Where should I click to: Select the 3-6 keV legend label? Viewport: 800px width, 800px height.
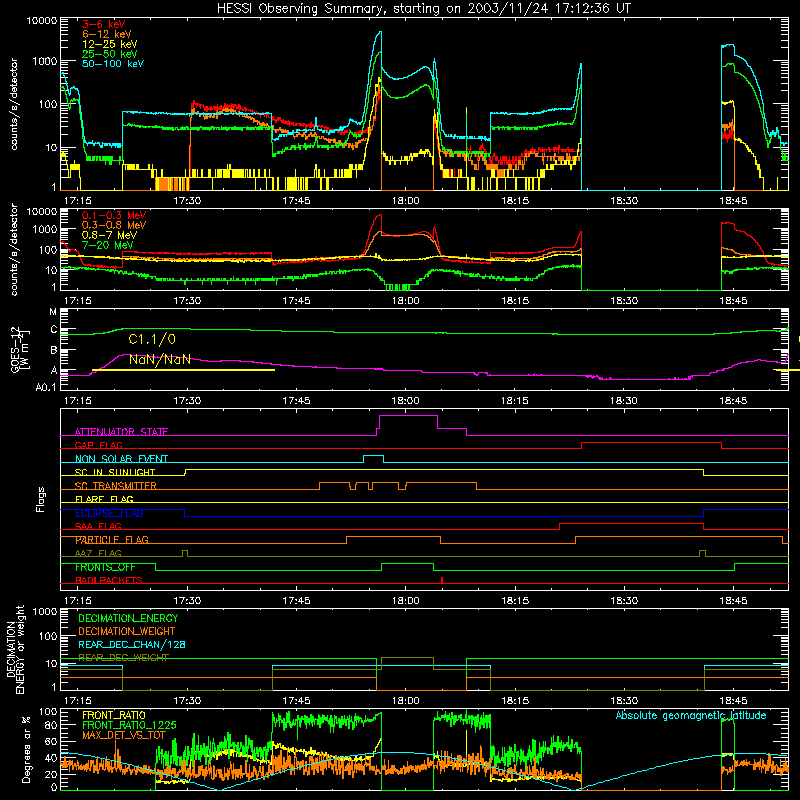coord(103,24)
